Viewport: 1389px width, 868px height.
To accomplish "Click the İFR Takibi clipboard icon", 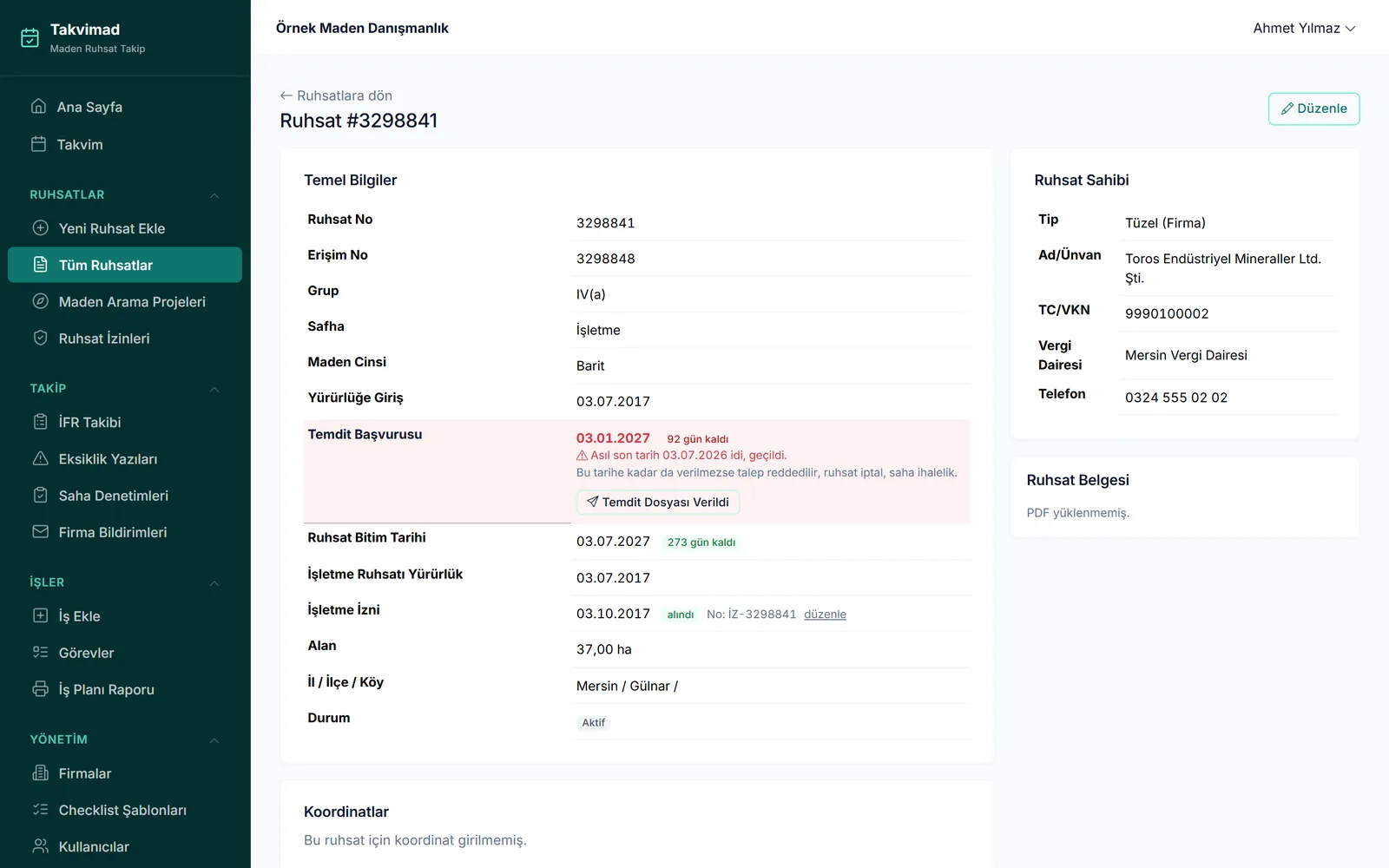I will tap(40, 422).
